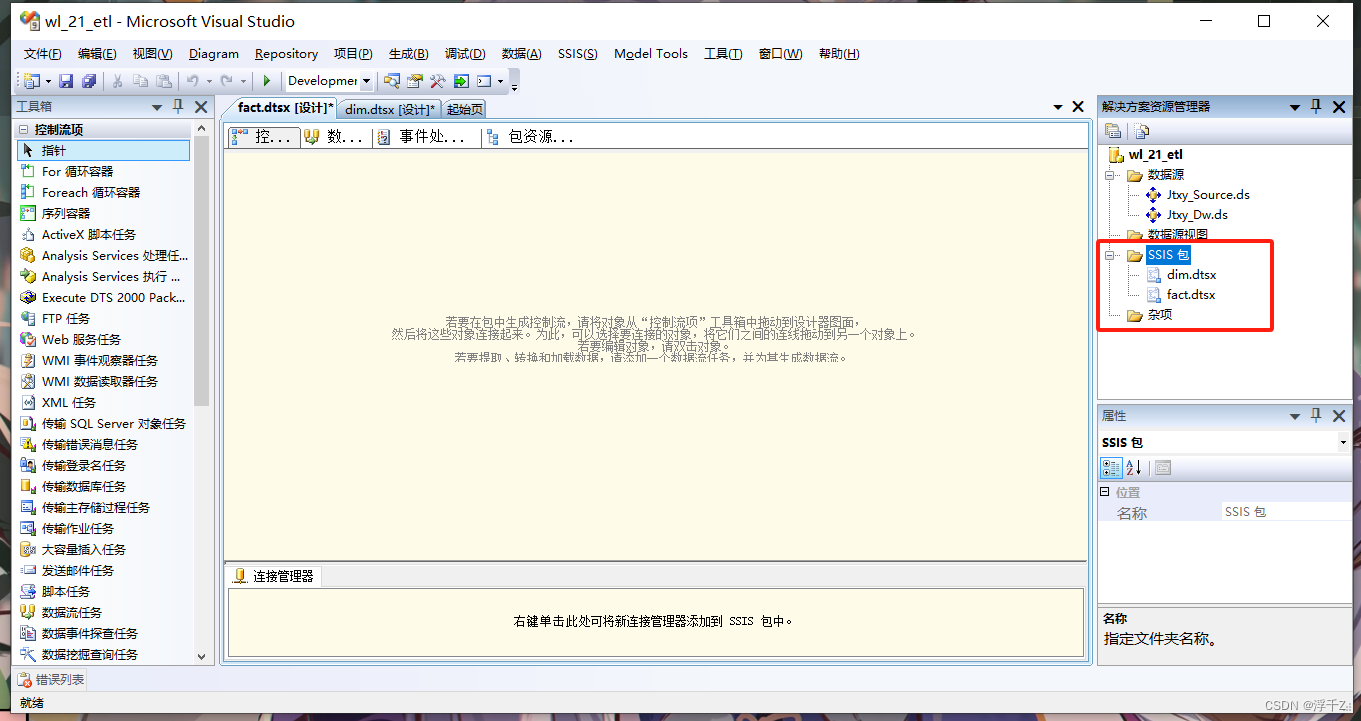Select fact.dtsx in Solution Explorer
Viewport: 1361px width, 721px height.
(x=1191, y=294)
